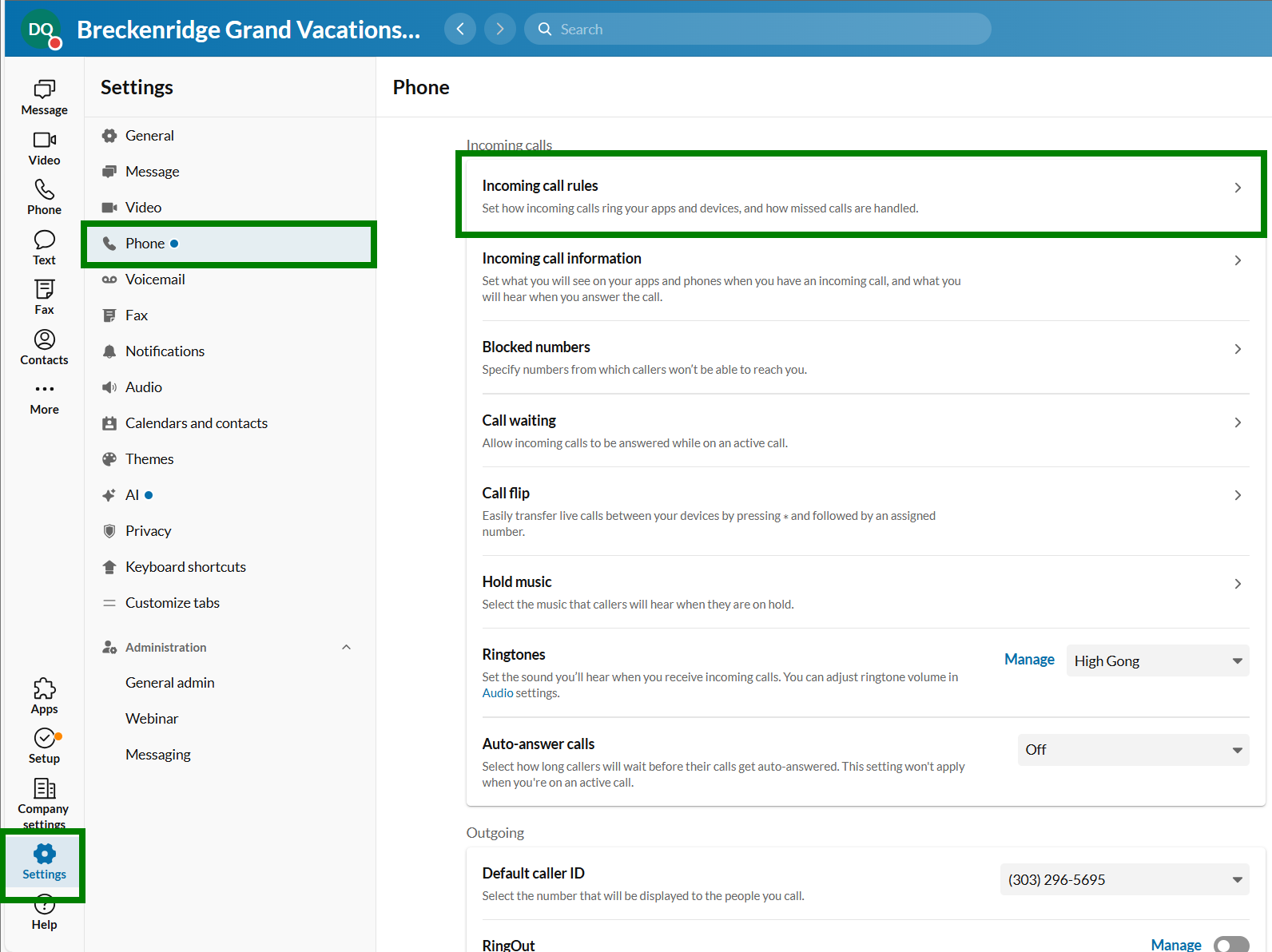Image resolution: width=1272 pixels, height=952 pixels.
Task: Open the Contacts section in left rail
Action: click(x=44, y=348)
